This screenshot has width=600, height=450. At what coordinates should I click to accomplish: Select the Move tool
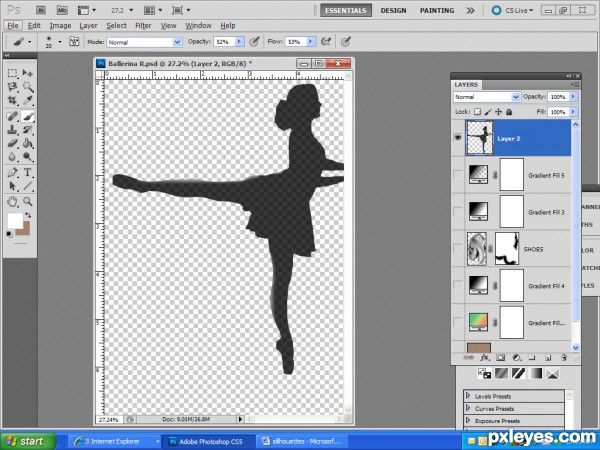point(28,73)
